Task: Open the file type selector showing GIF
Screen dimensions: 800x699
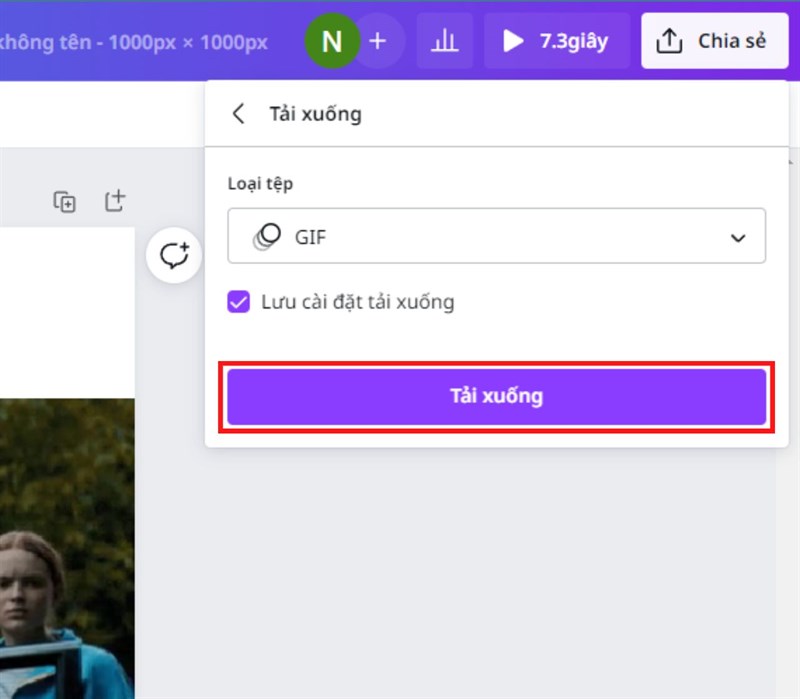Action: tap(497, 236)
